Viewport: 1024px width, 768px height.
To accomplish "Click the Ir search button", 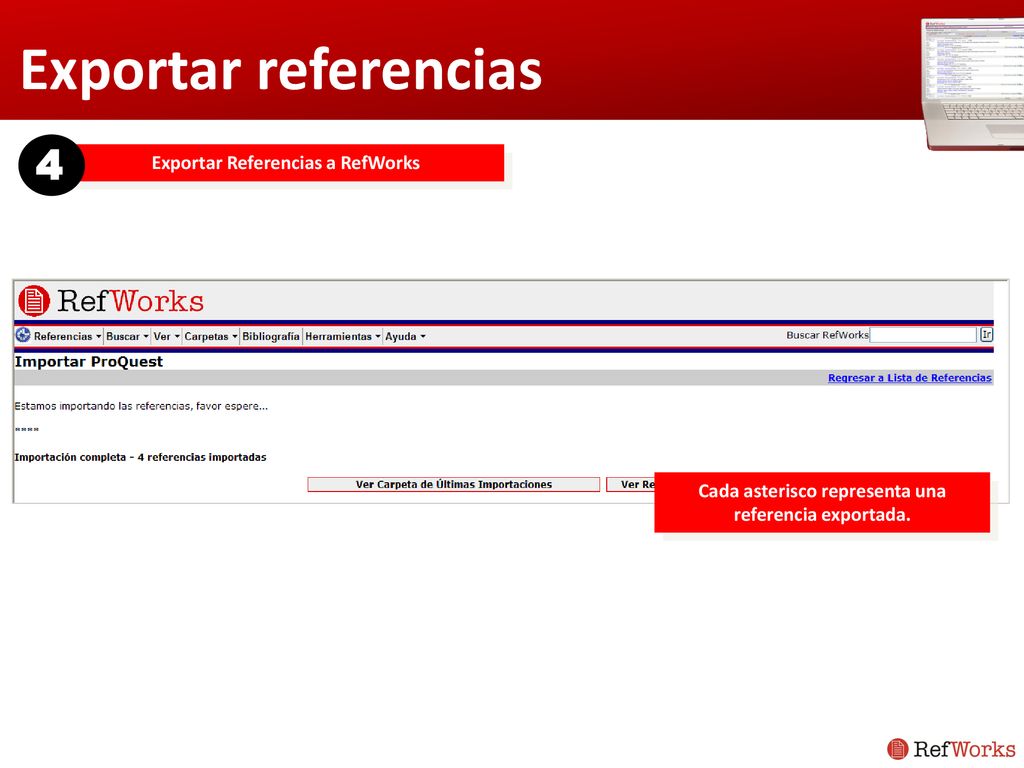I will click(986, 335).
